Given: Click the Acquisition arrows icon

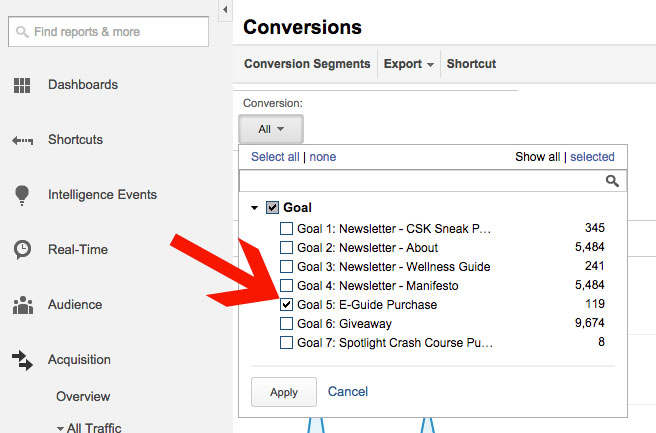Looking at the screenshot, I should (x=22, y=360).
